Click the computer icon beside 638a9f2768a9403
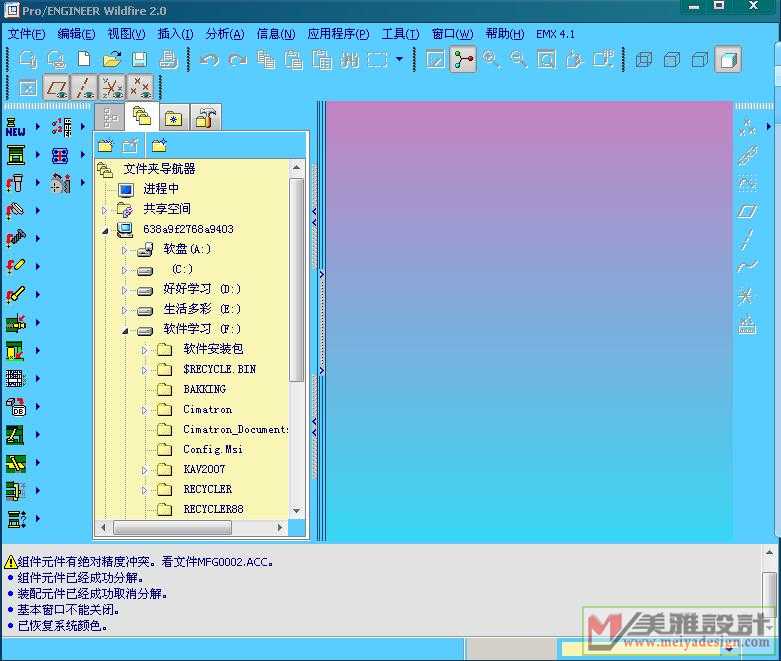 (125, 229)
